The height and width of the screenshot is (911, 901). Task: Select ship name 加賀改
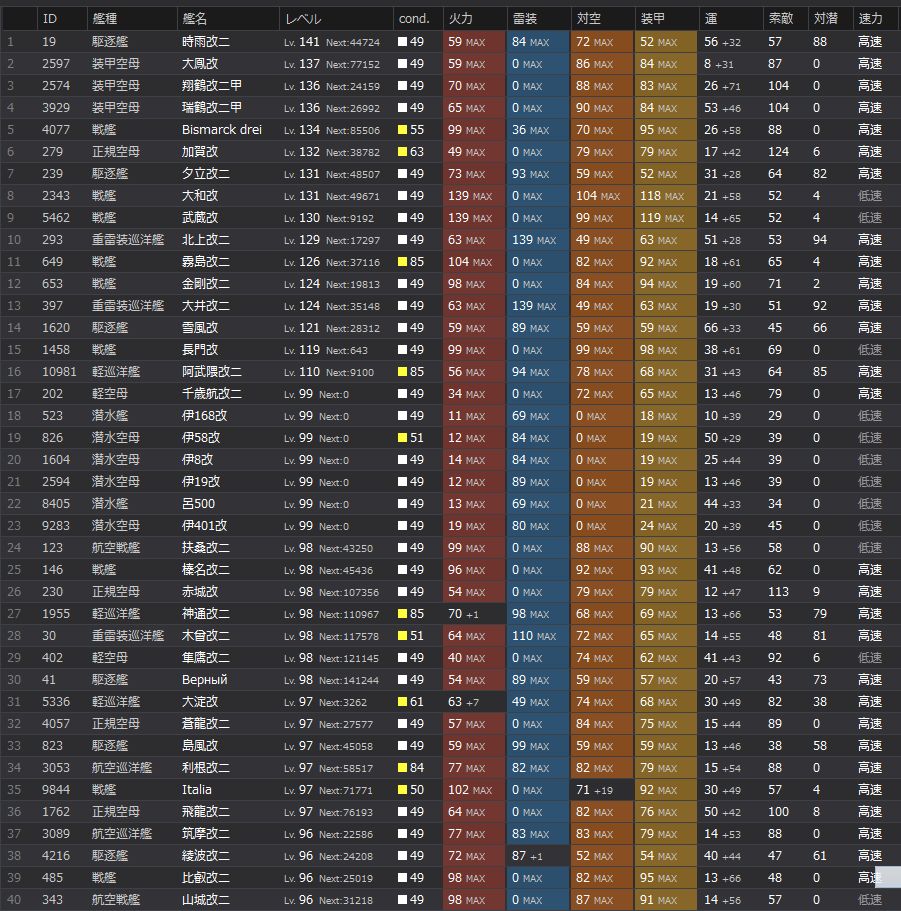(x=200, y=152)
